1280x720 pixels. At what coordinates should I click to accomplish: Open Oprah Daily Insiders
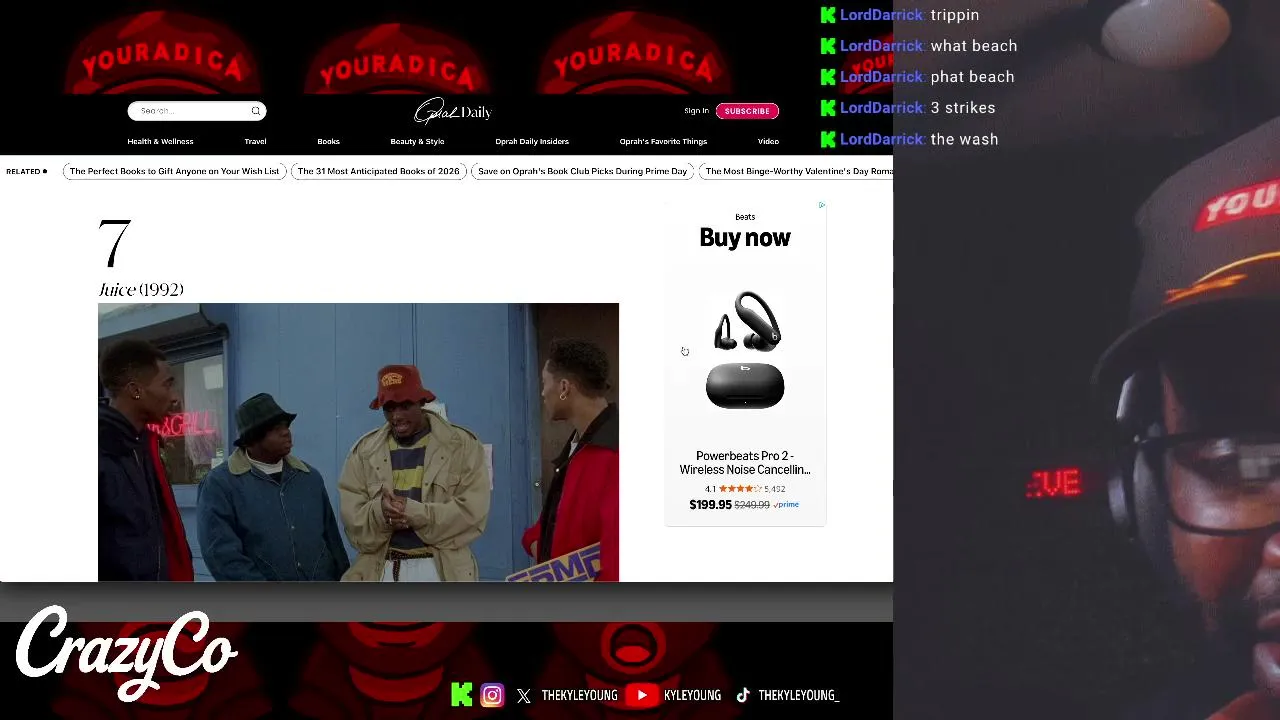click(532, 141)
